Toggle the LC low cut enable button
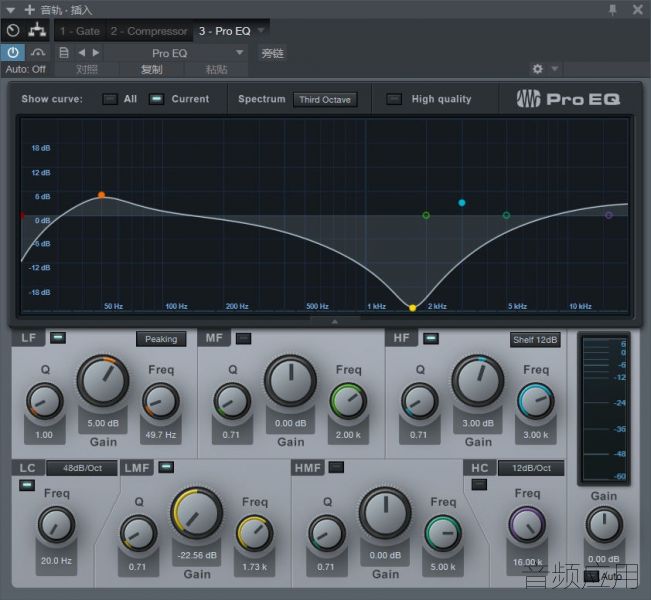 [27, 485]
